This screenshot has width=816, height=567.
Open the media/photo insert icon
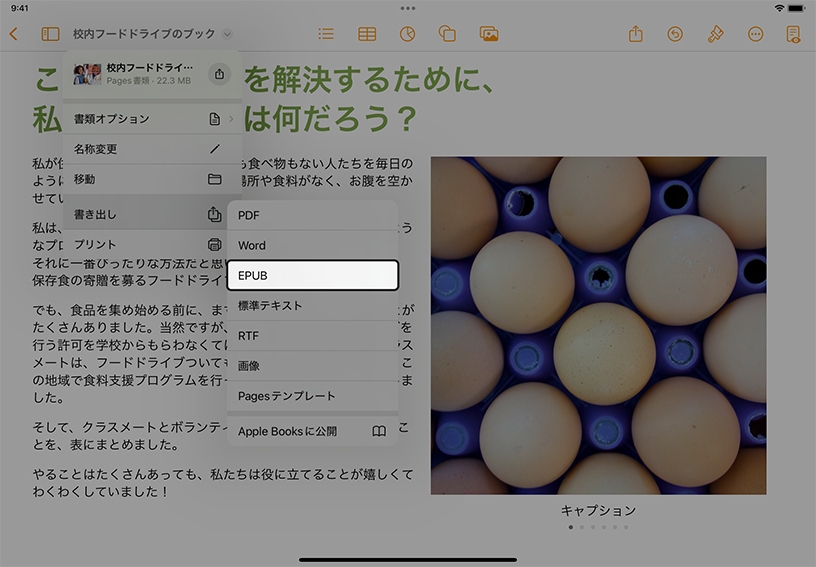(x=489, y=34)
